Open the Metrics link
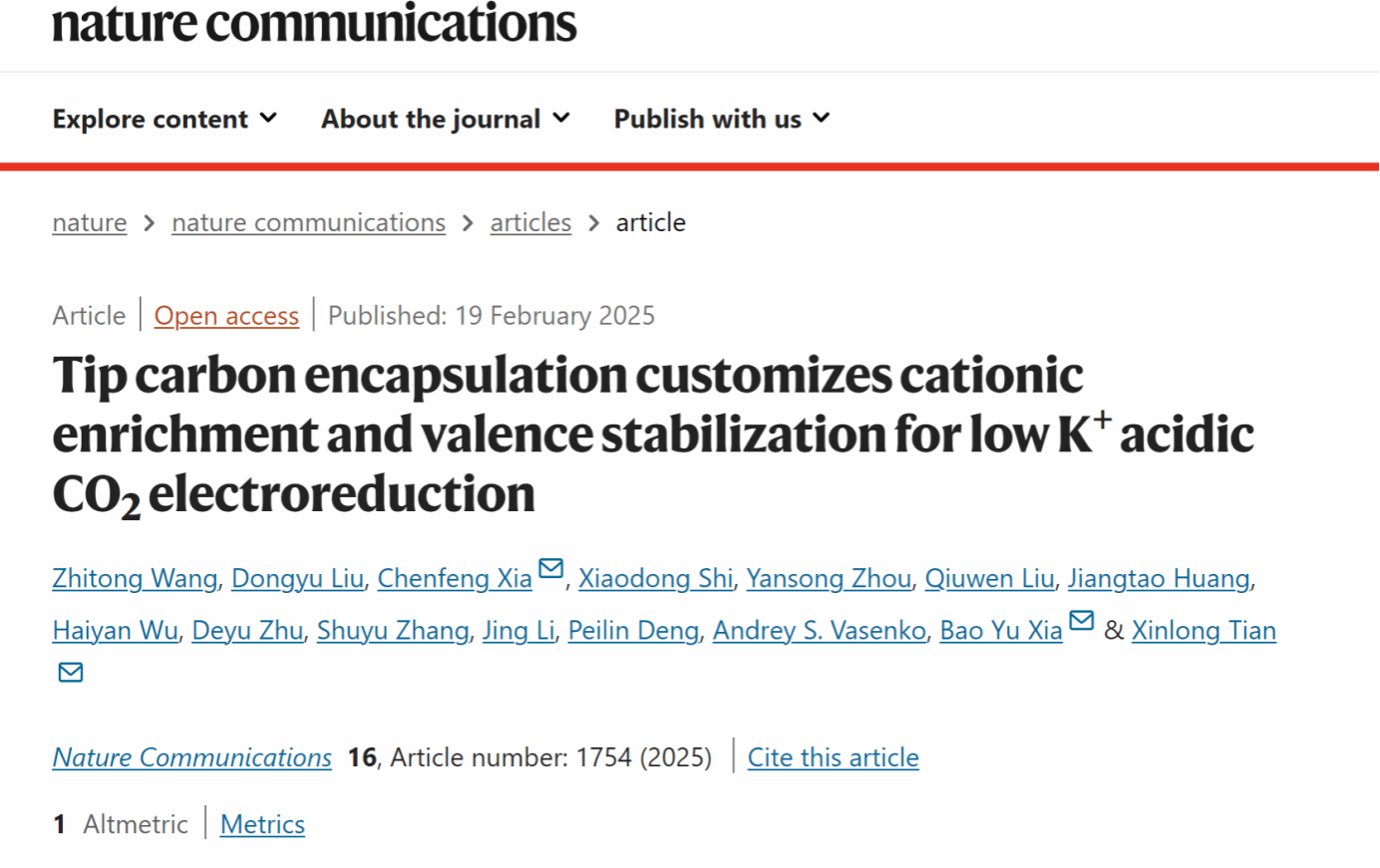This screenshot has height=868, width=1380. [262, 824]
